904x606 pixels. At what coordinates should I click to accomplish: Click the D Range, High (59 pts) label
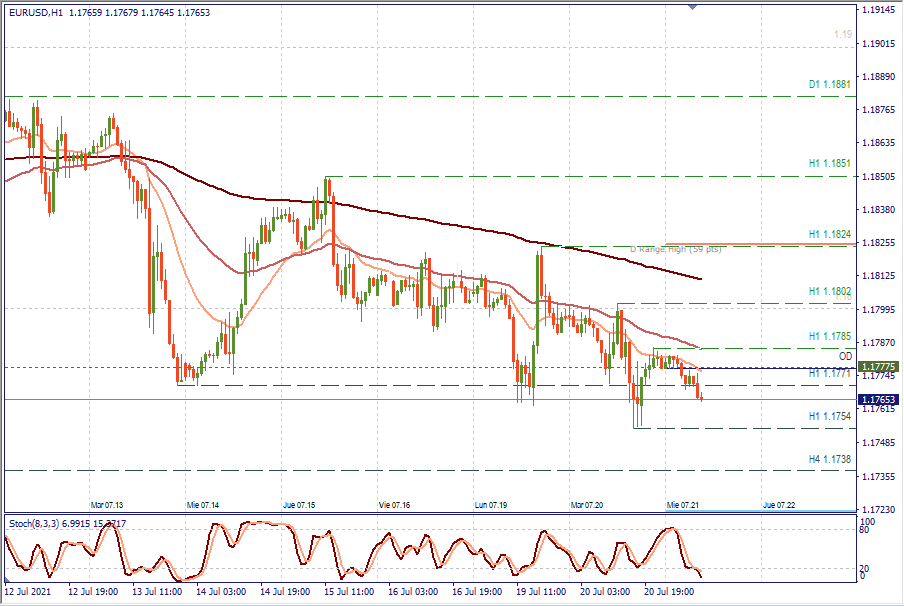(675, 249)
